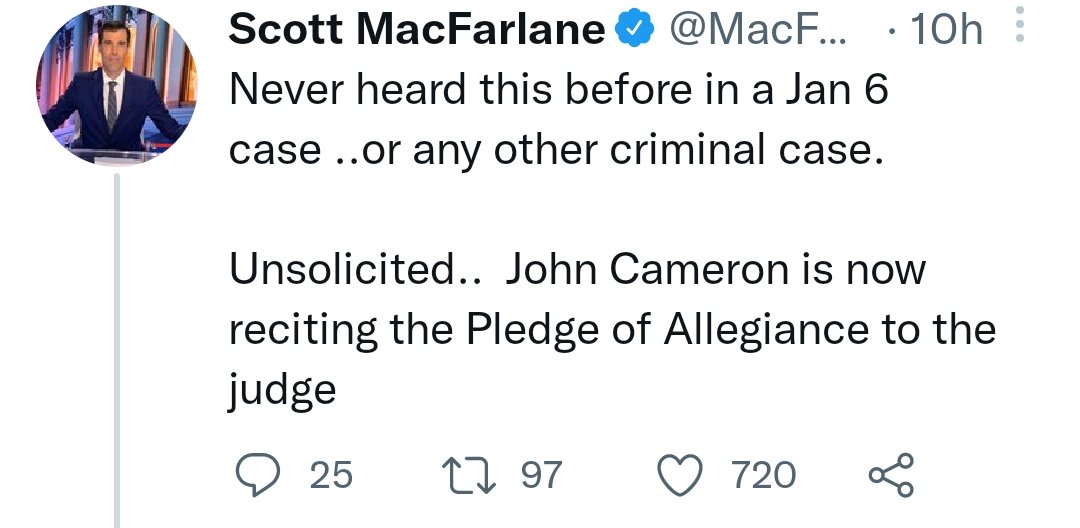Click the Scott MacFarlane display name
Screen dimensions: 1080x528
(417, 33)
